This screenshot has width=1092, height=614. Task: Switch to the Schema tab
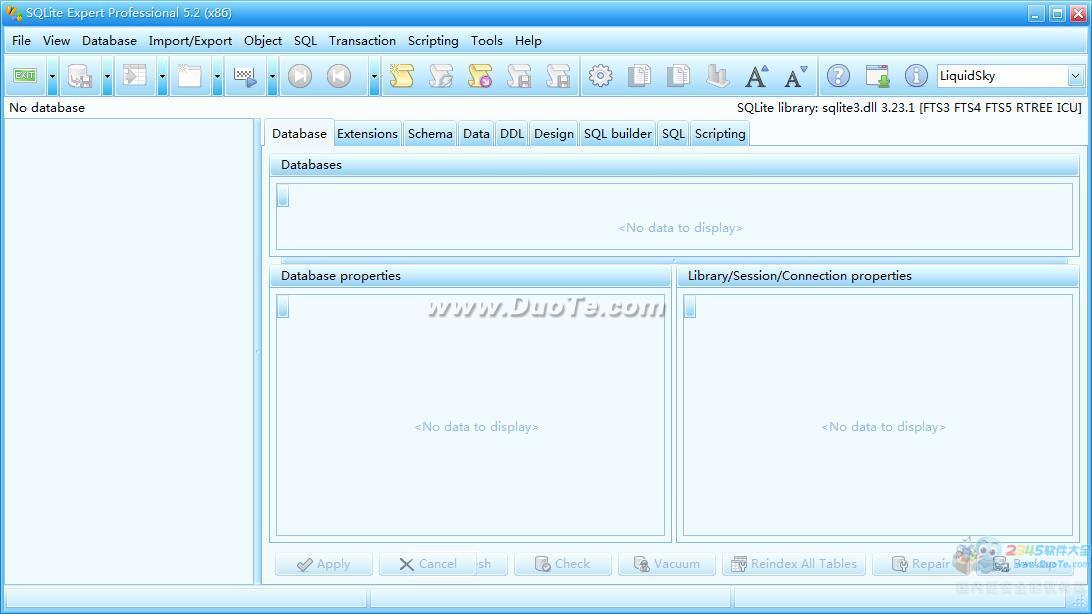click(430, 134)
